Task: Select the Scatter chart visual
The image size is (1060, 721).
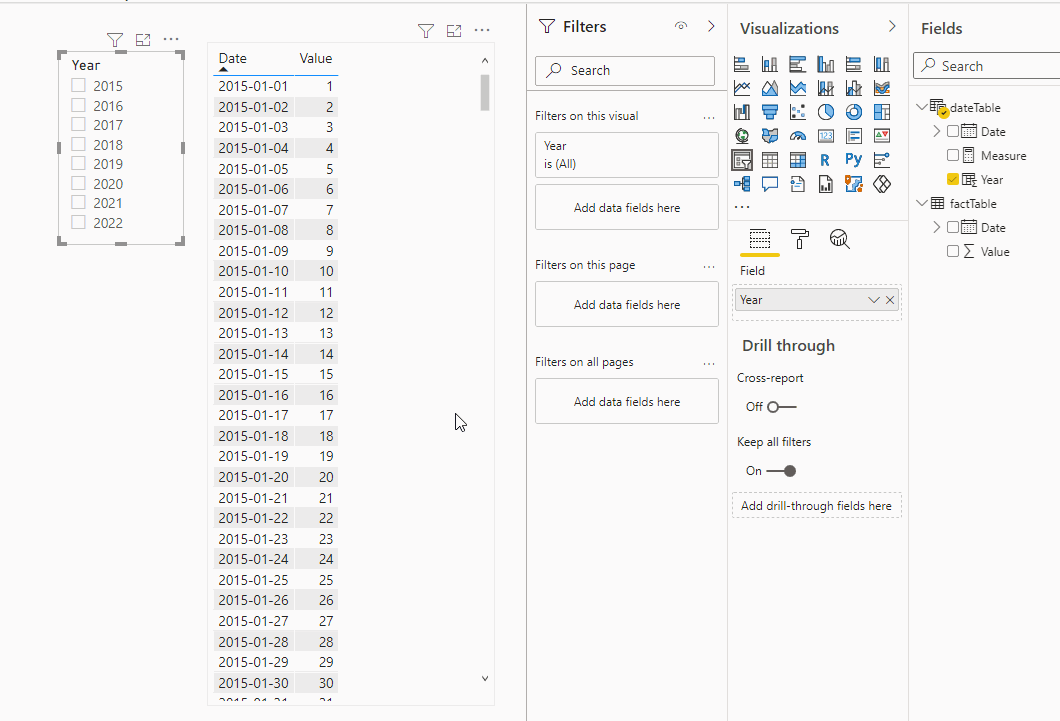Action: click(798, 112)
